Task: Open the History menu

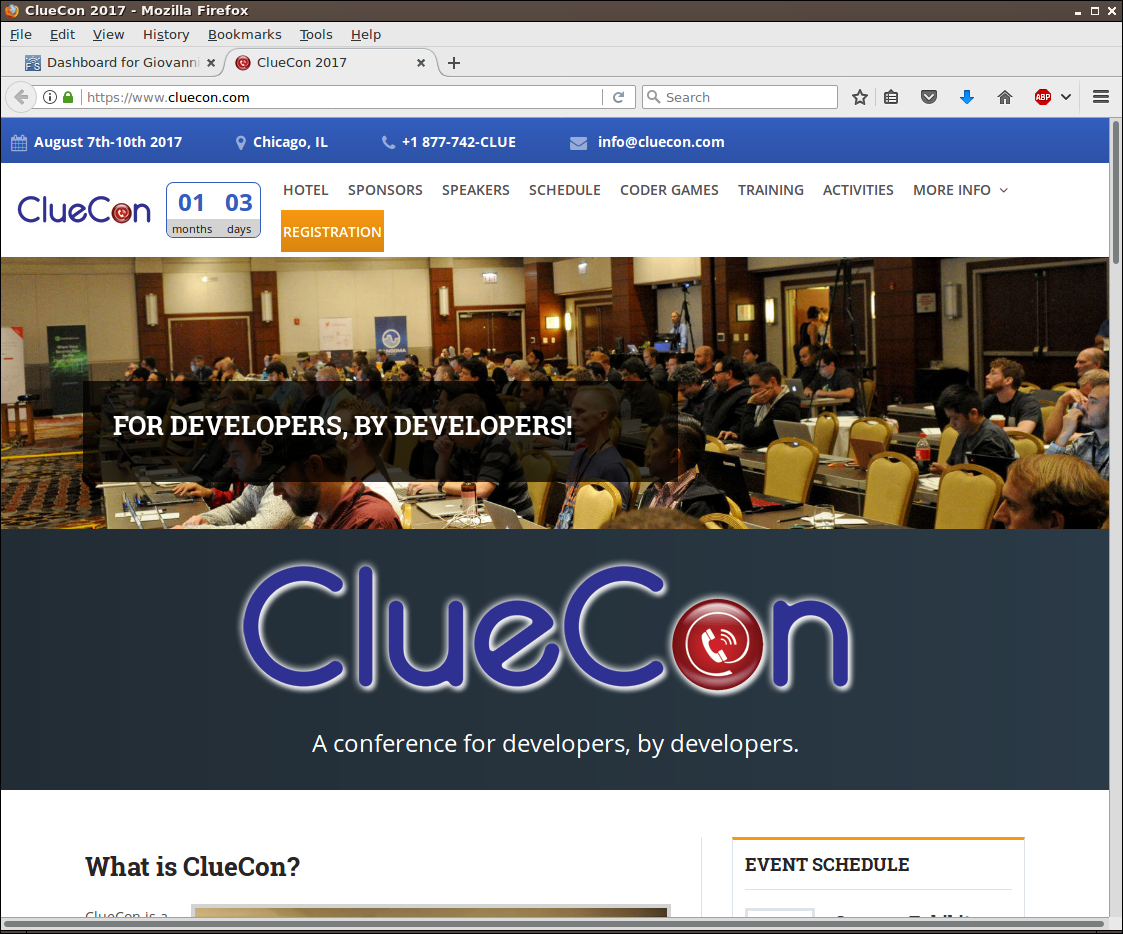Action: (166, 34)
